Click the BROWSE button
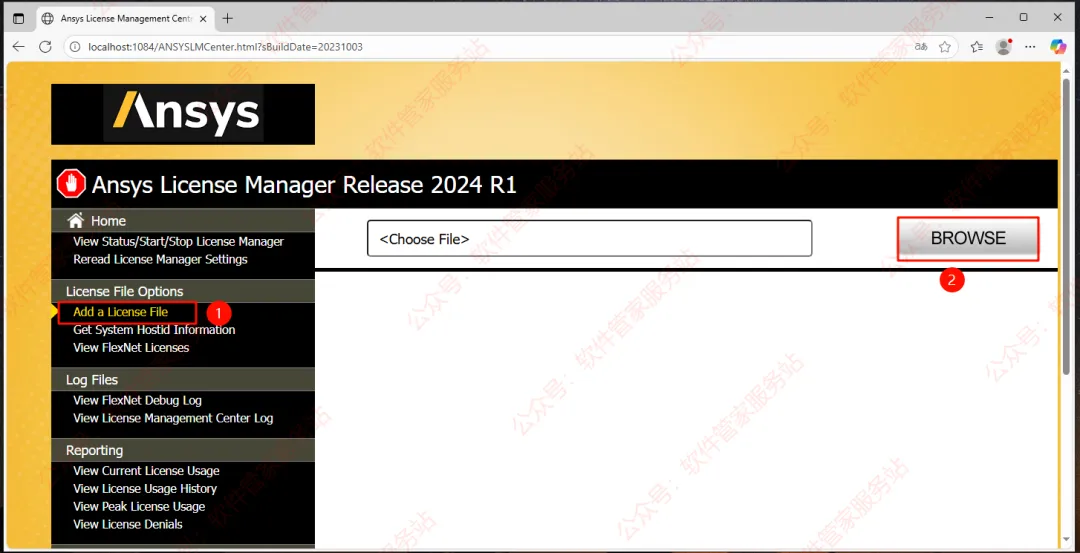This screenshot has height=553, width=1080. (x=968, y=238)
